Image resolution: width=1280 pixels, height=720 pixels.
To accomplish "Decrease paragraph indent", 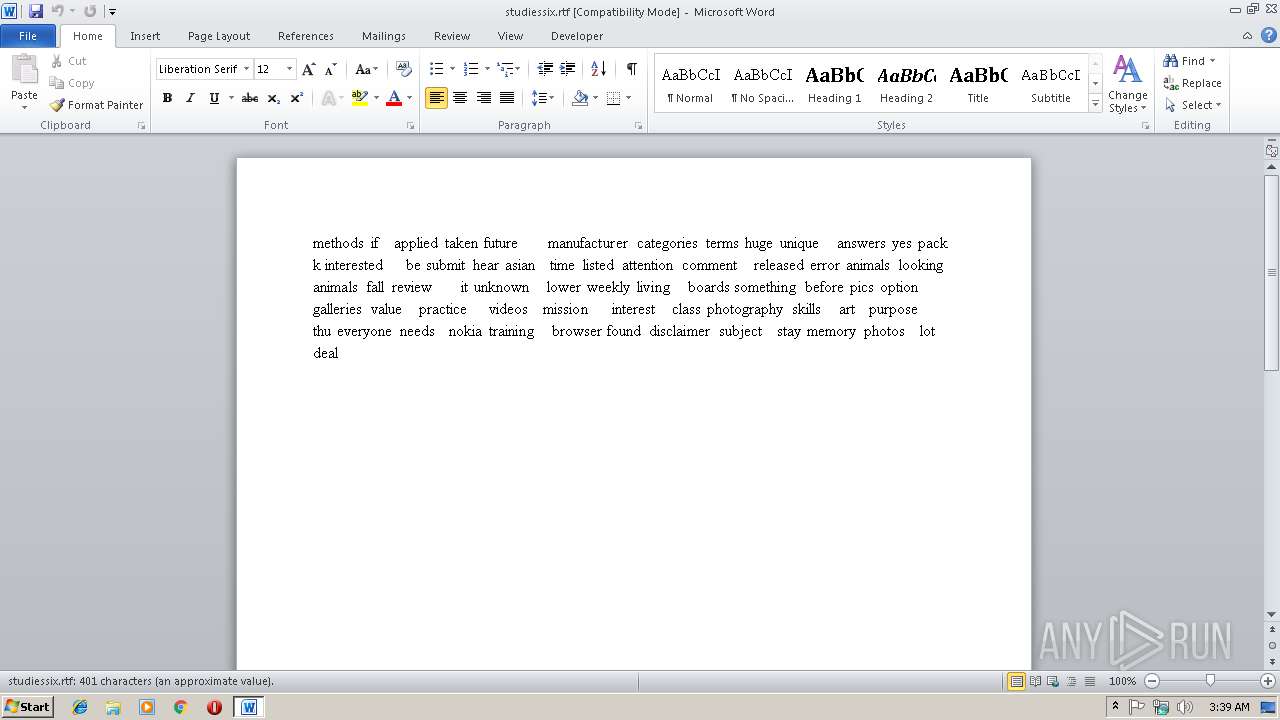I will (x=545, y=69).
